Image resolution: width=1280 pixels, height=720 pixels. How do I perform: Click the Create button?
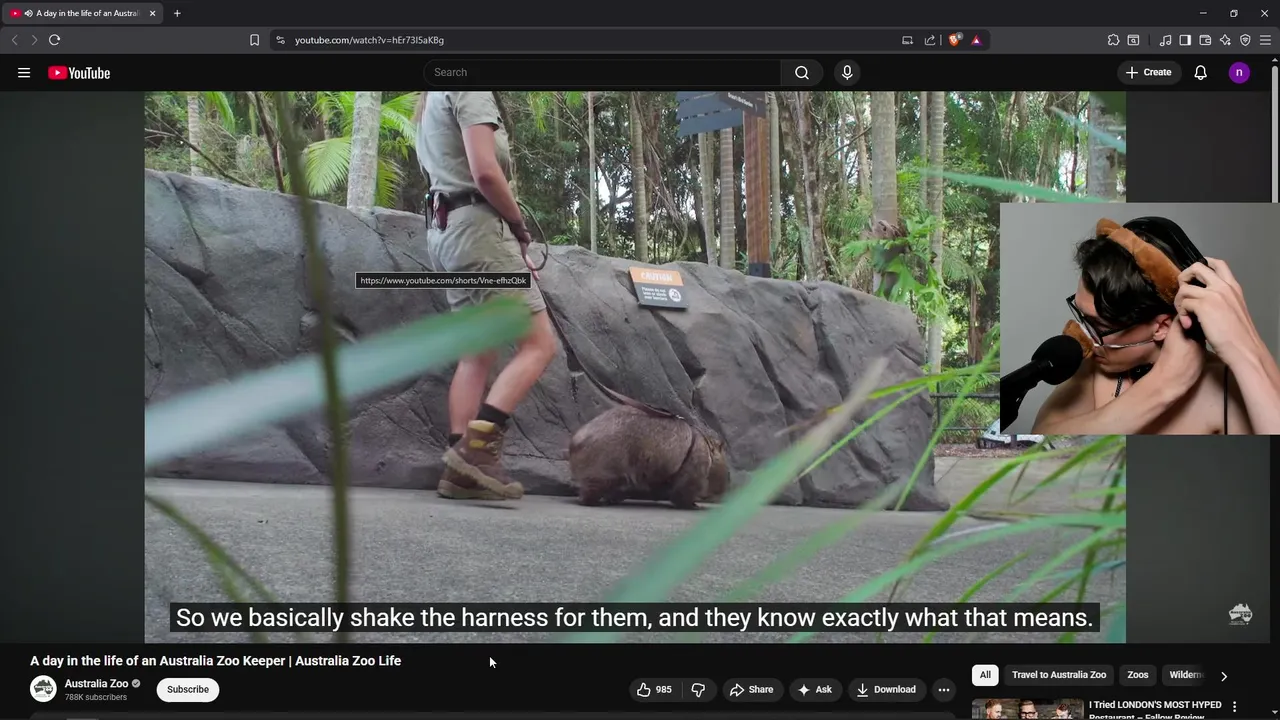tap(1148, 72)
